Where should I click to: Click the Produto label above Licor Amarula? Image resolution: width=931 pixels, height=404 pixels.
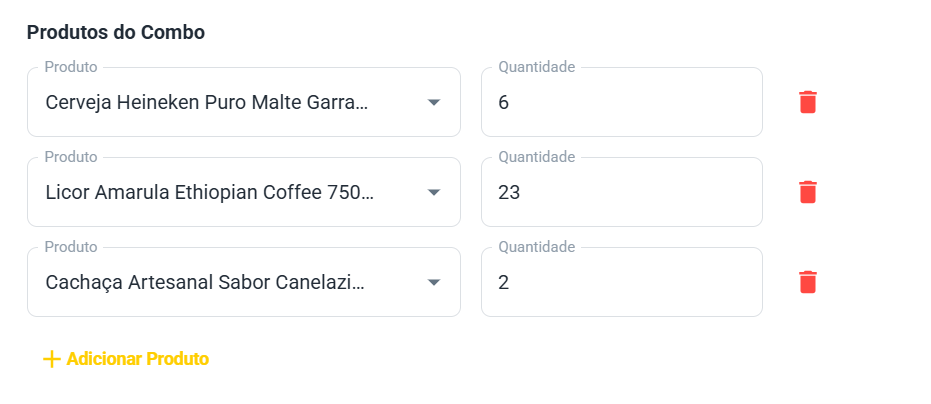71,157
